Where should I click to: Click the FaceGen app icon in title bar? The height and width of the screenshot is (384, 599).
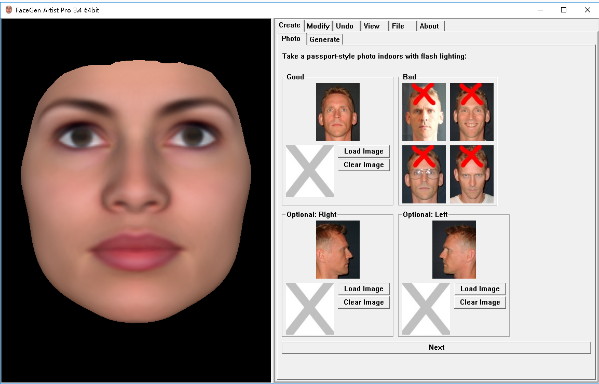(8, 10)
